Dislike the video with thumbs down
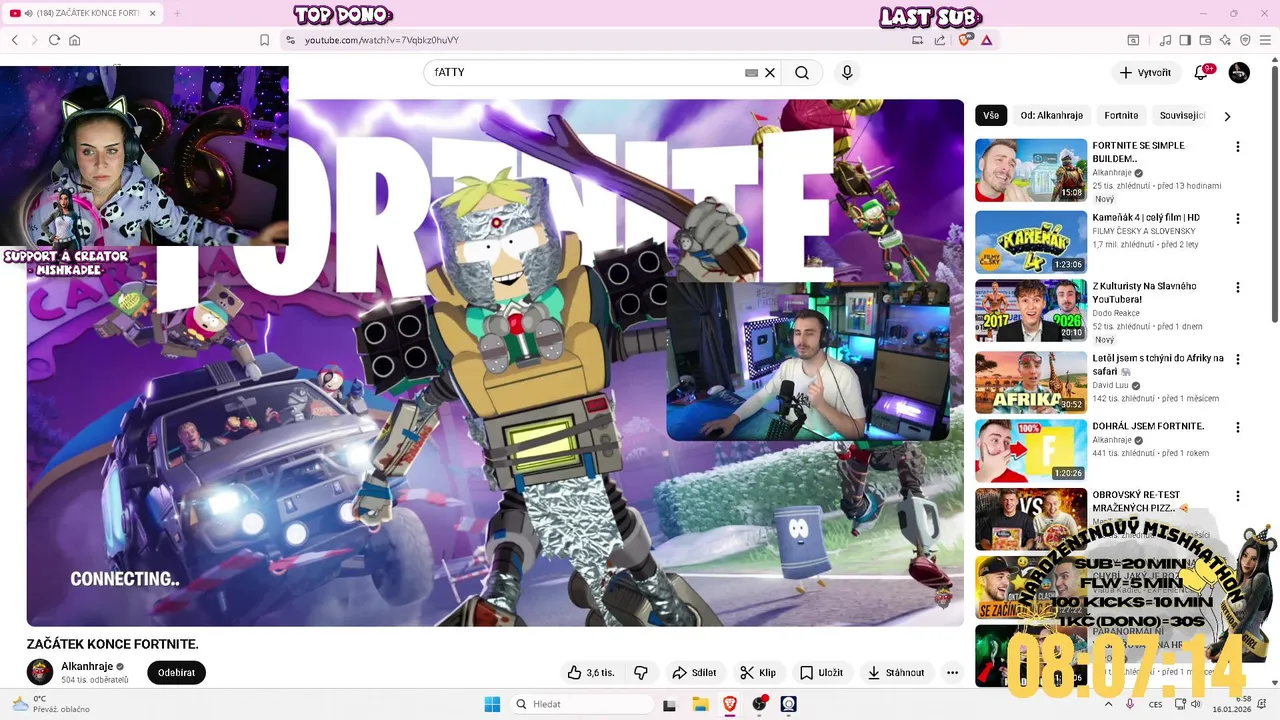The height and width of the screenshot is (720, 1280). 642,673
